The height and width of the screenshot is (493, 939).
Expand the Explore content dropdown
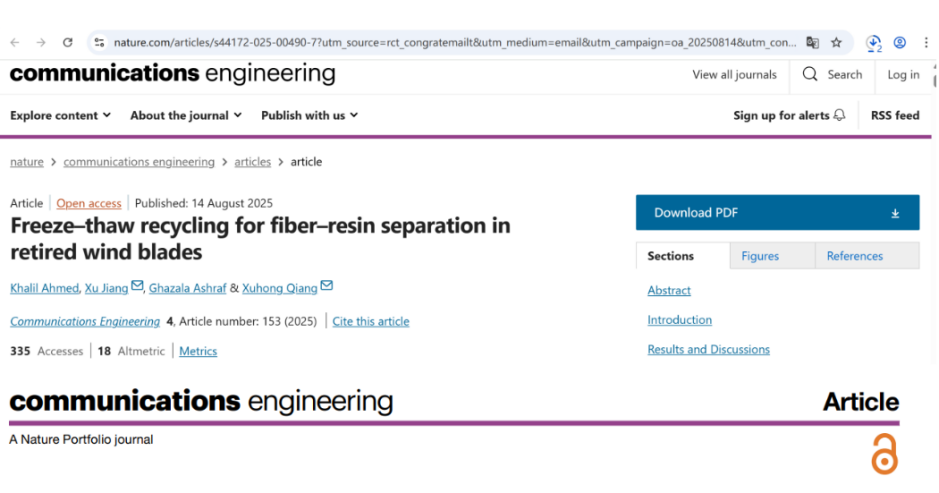coord(60,116)
